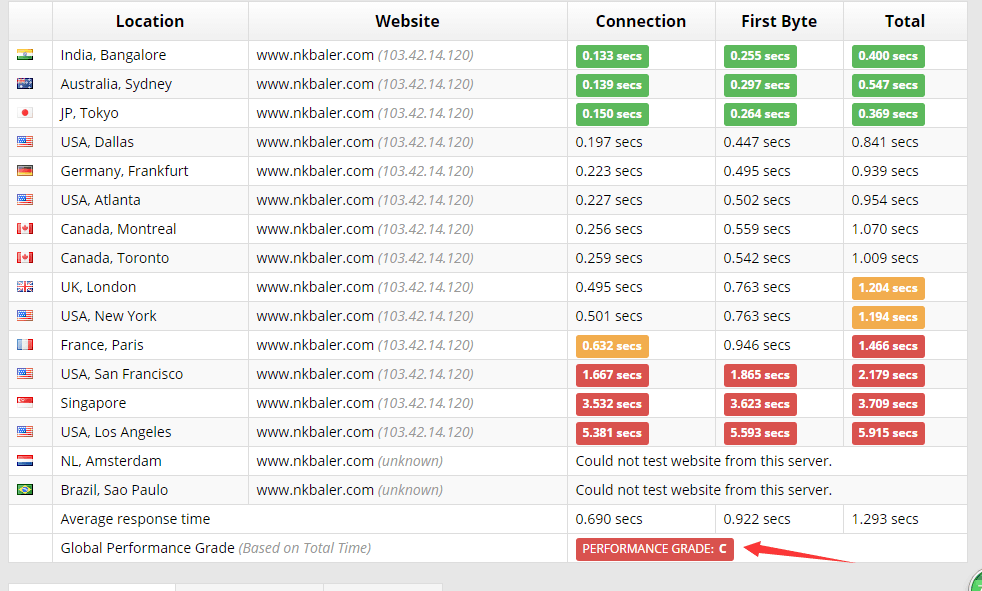Click the 1.667 secs San Francisco connection badge
982x591 pixels.
[612, 375]
